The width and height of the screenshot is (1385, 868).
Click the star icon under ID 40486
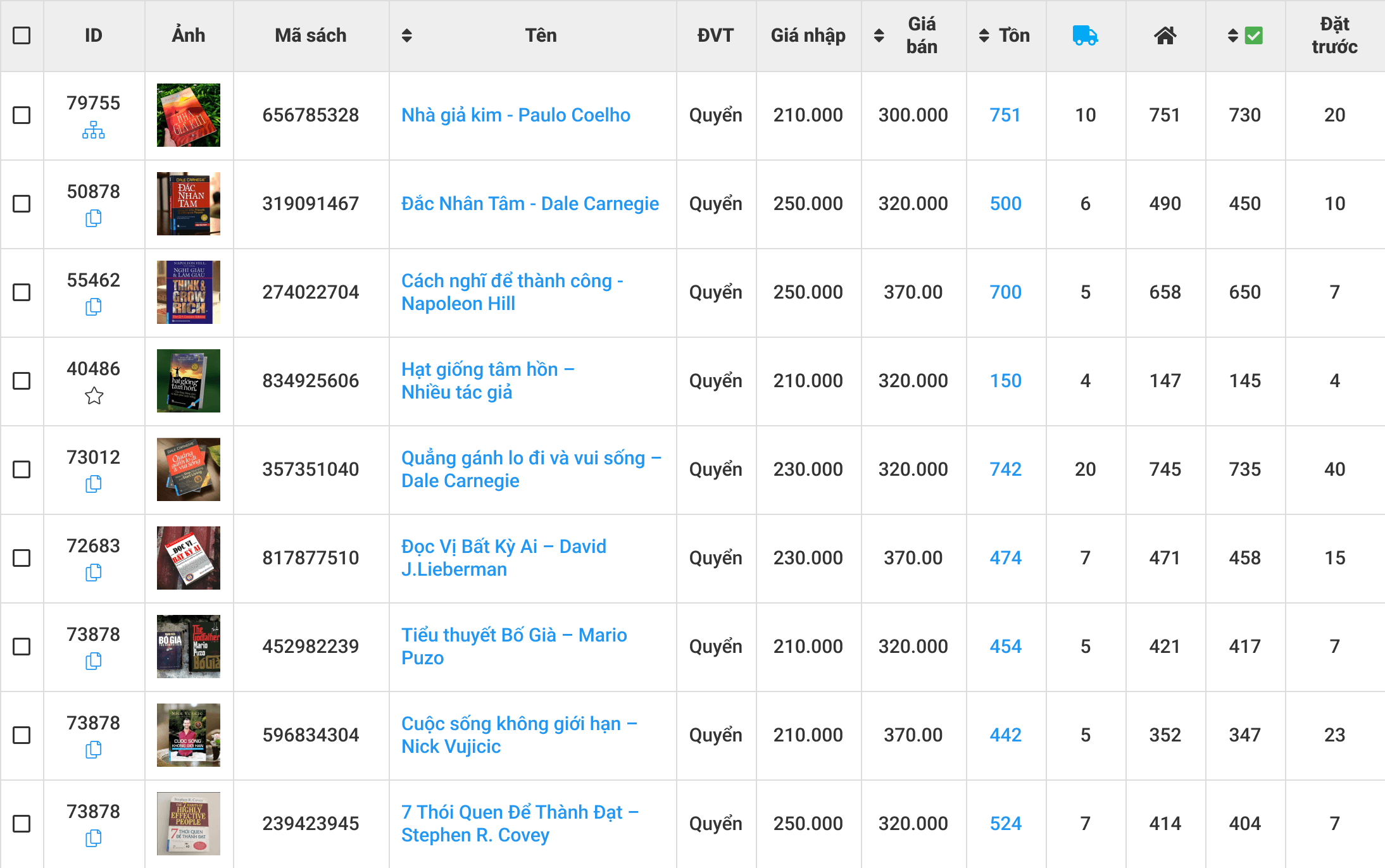94,396
